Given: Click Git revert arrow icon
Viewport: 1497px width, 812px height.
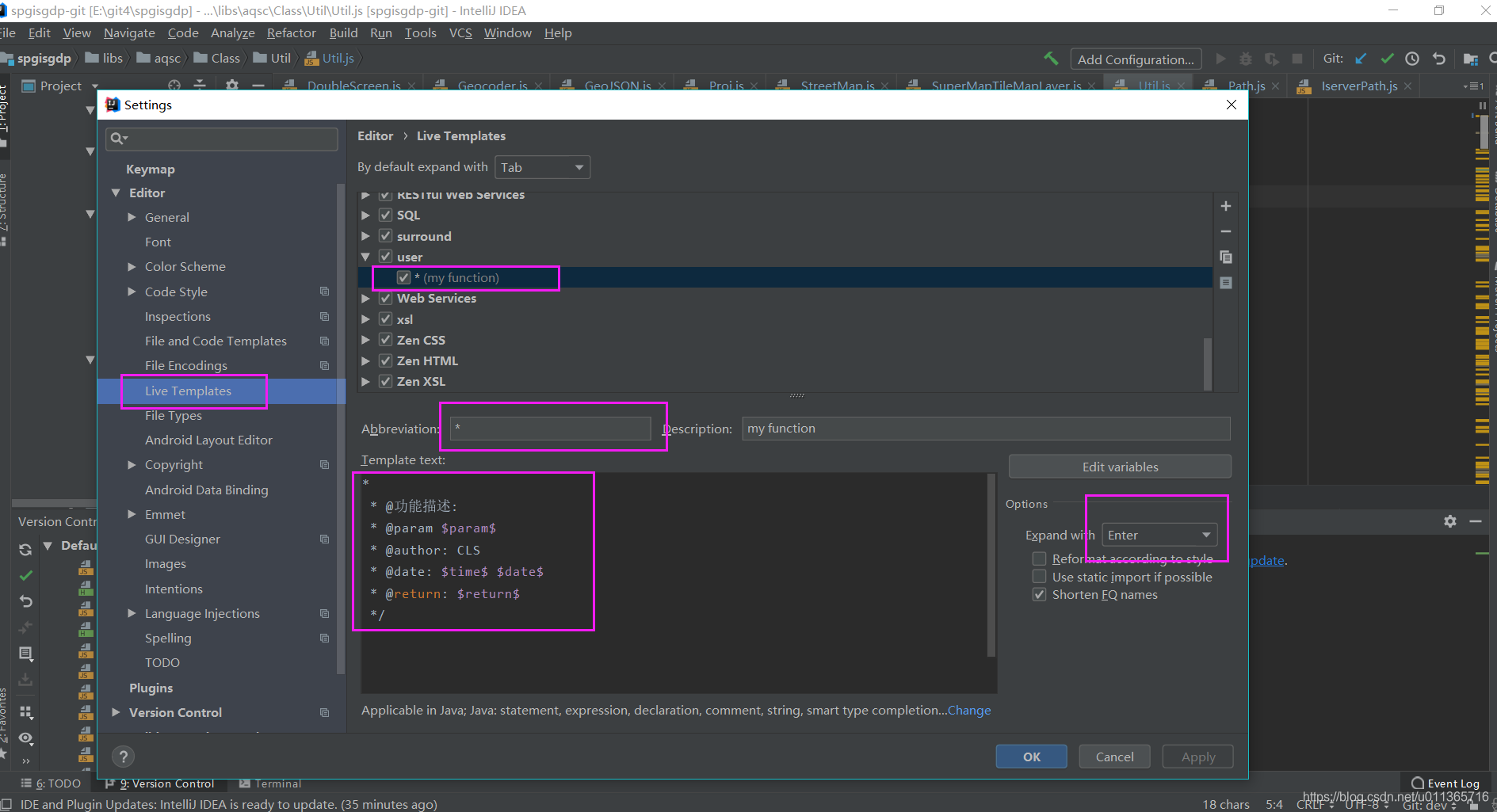Looking at the screenshot, I should click(1439, 59).
